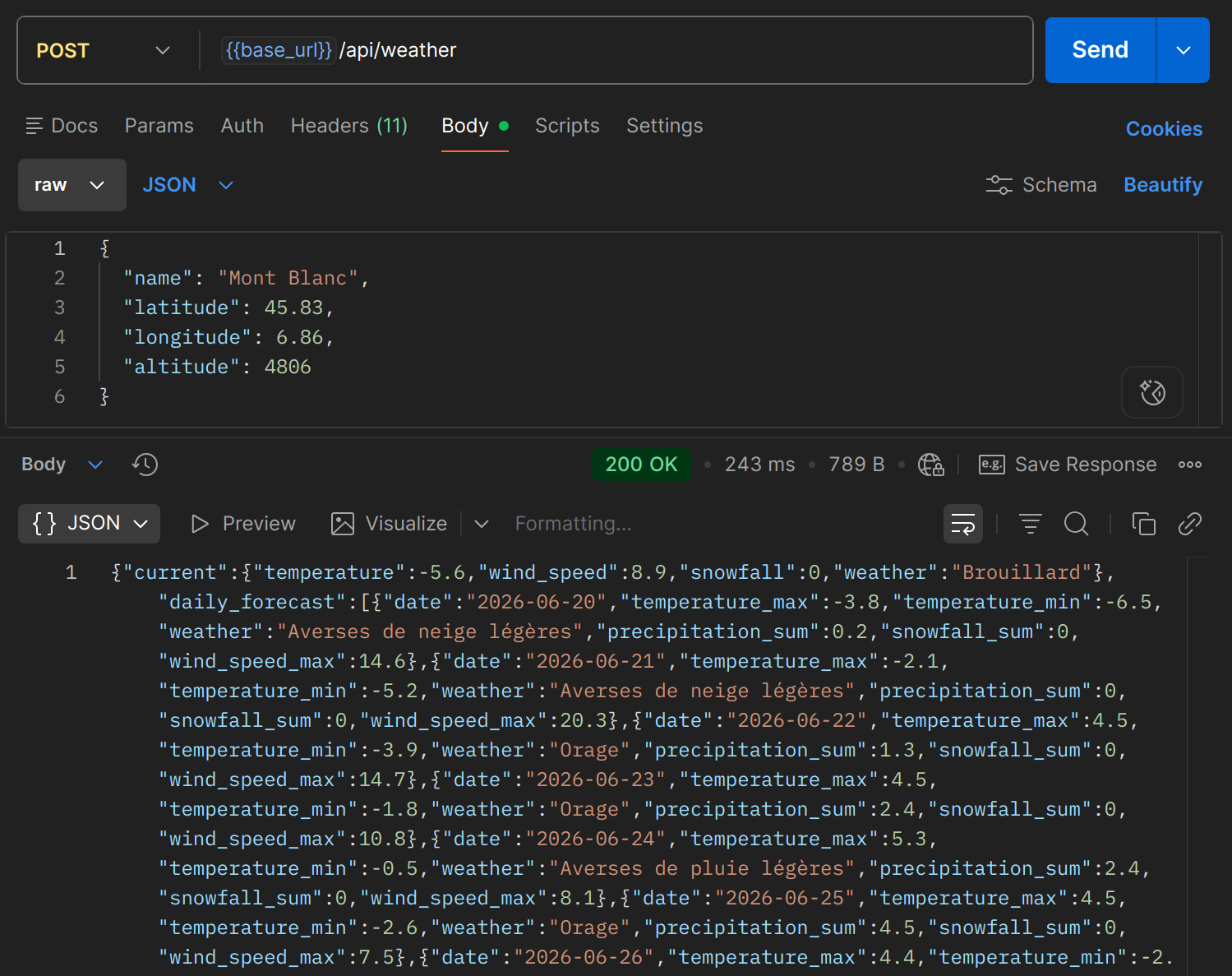
Task: Click the request URL field
Action: click(616, 50)
